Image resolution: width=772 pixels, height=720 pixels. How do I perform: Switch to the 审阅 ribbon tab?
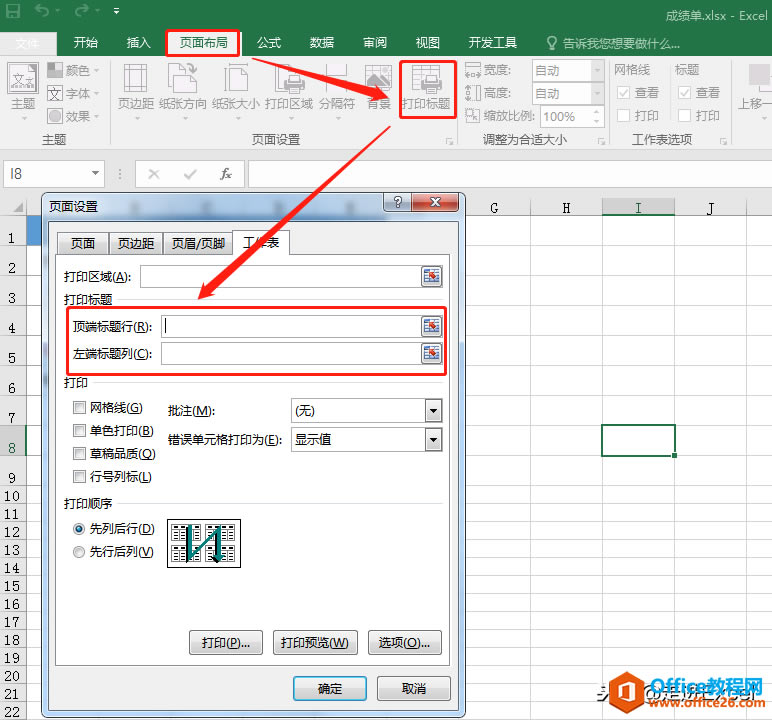point(375,43)
